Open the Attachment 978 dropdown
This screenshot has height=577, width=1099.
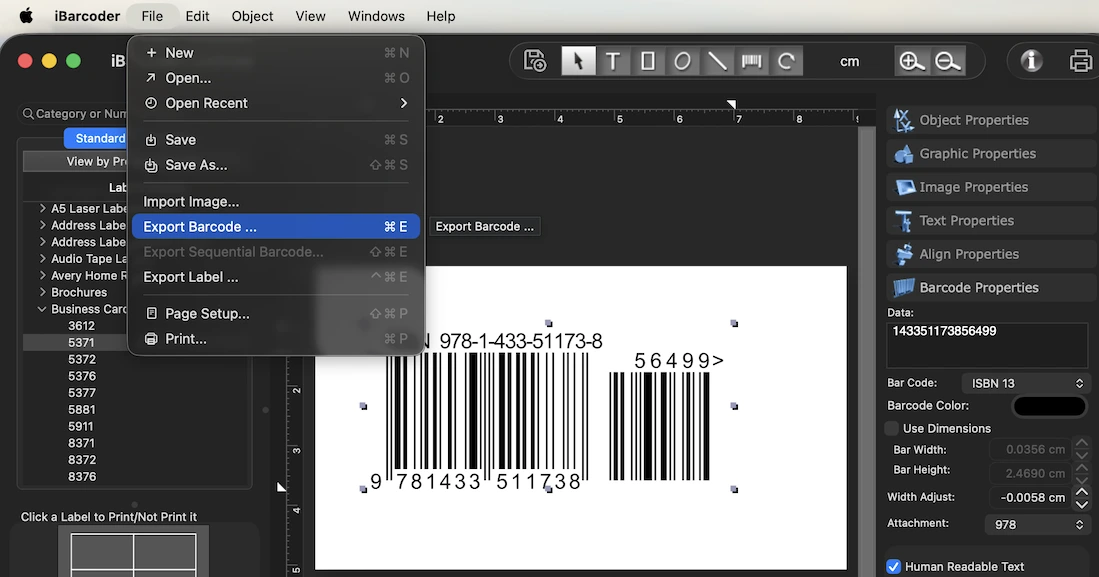(x=1036, y=524)
